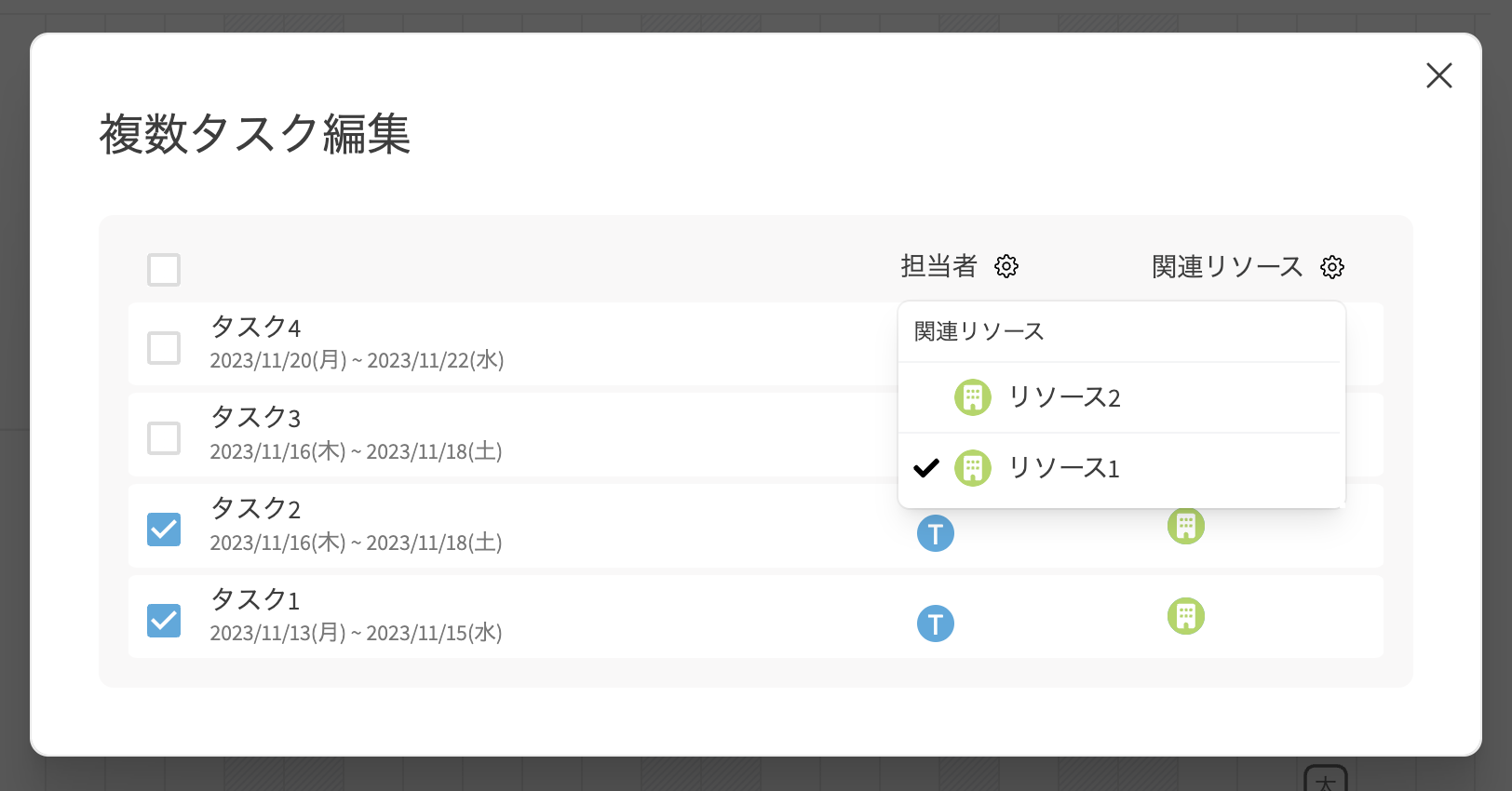The height and width of the screenshot is (791, 1512).
Task: Close the 複数タスク編集 dialog
Action: pyautogui.click(x=1438, y=75)
